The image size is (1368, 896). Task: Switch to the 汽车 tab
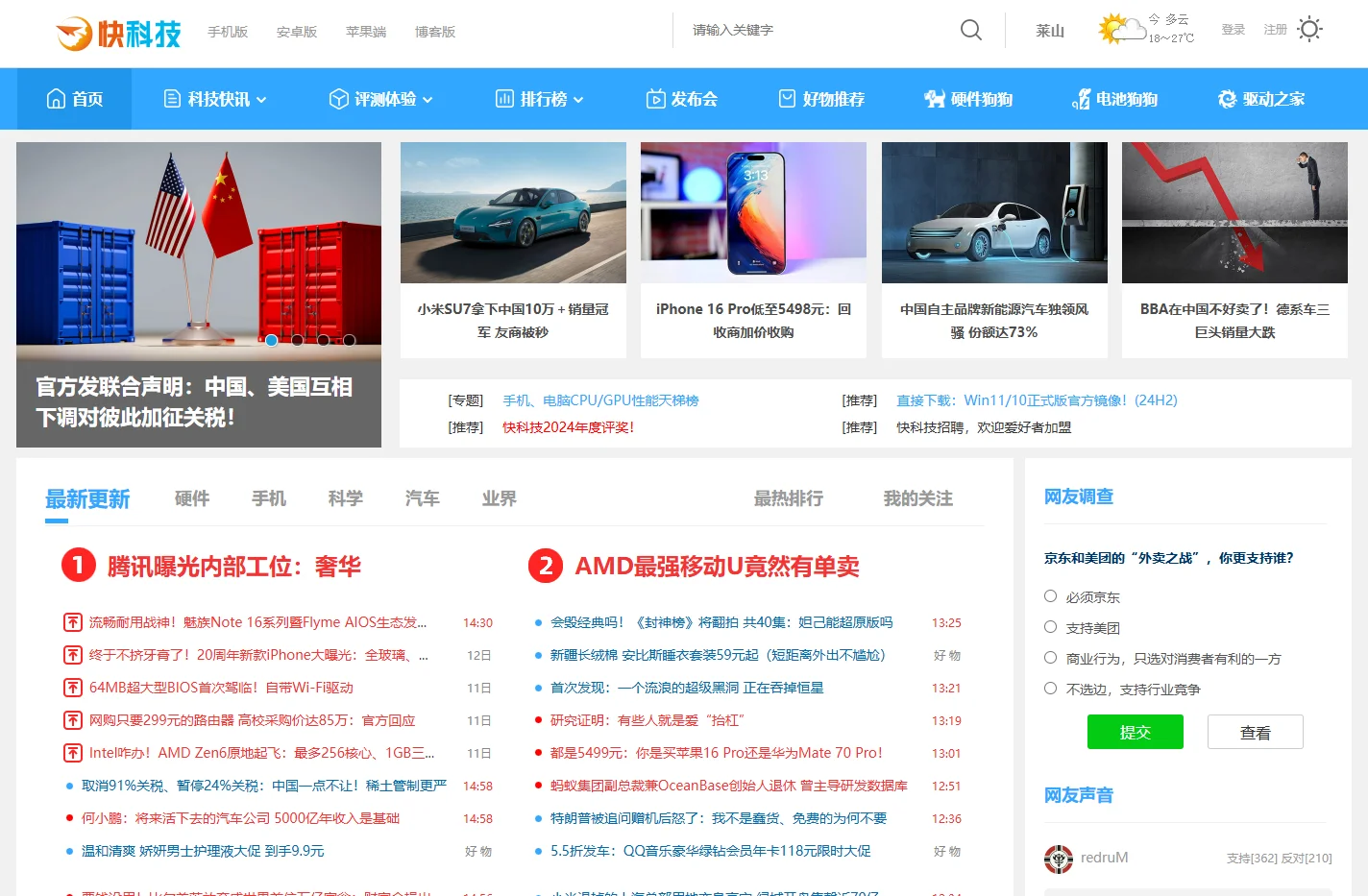(x=423, y=498)
